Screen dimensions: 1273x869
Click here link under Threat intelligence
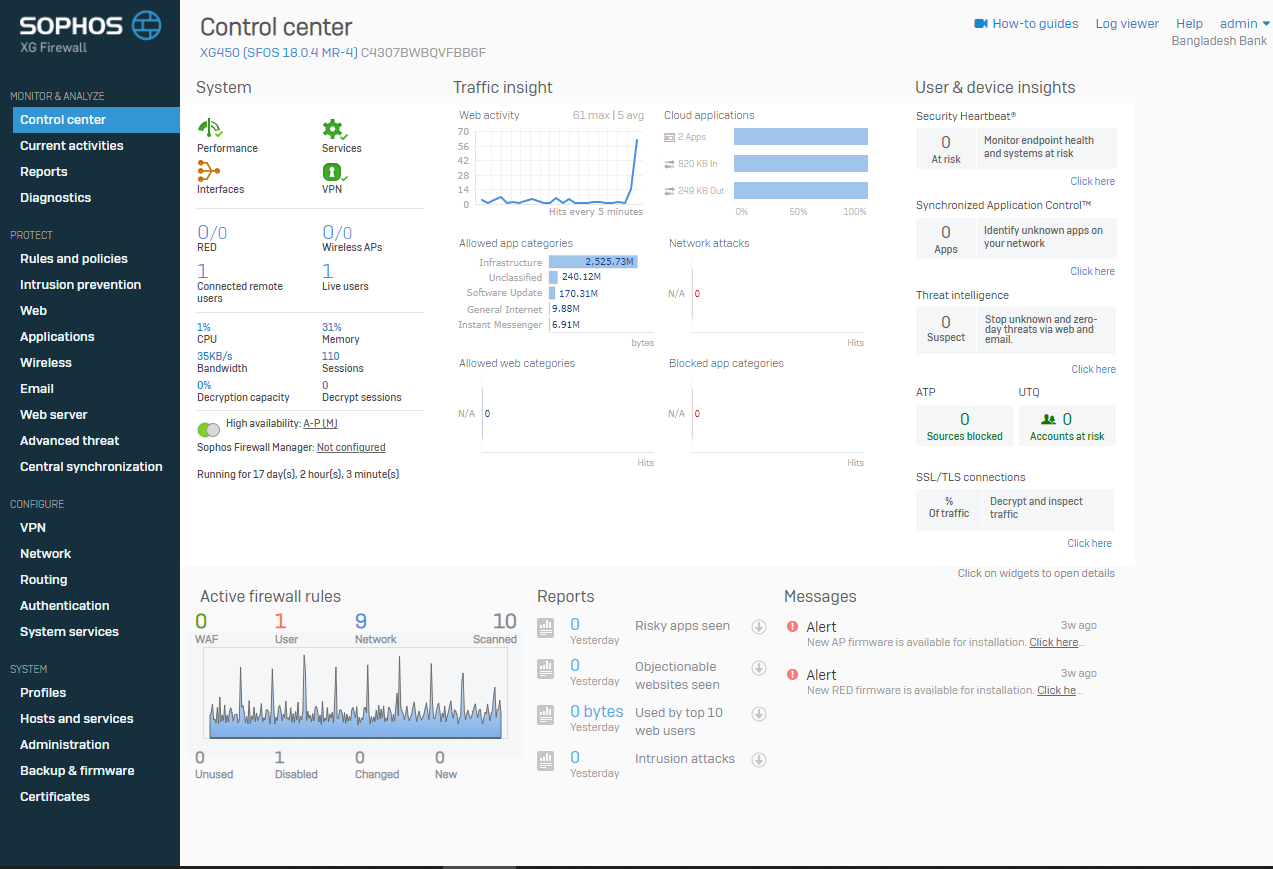1093,370
